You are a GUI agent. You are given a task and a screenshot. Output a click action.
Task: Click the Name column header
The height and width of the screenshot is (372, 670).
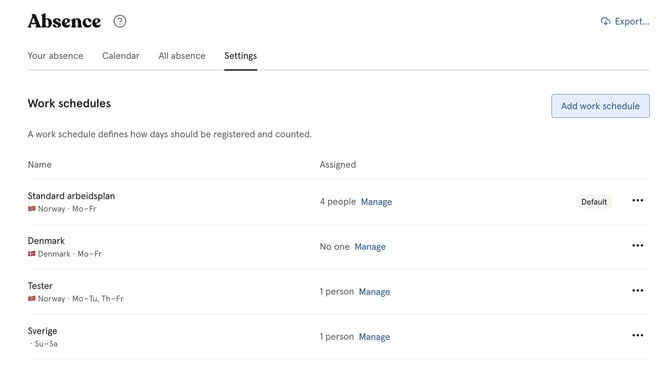[x=39, y=164]
